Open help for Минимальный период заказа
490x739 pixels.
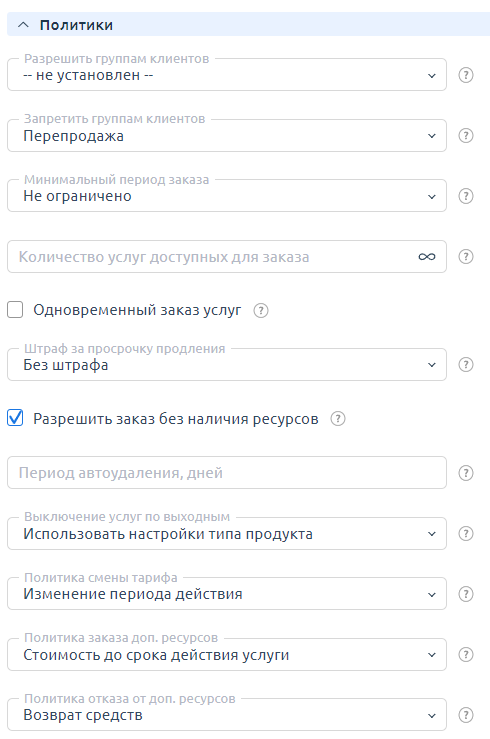[466, 196]
